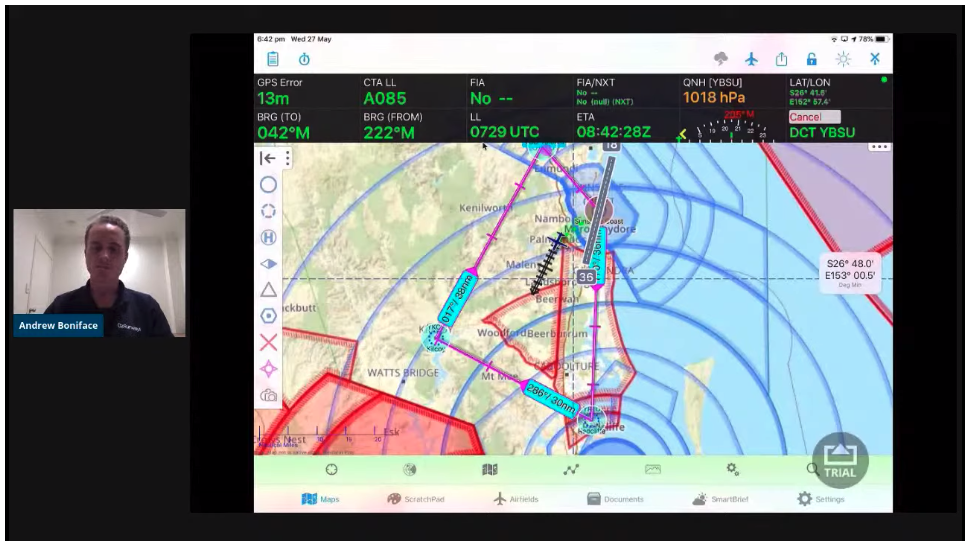Expand the horizontal three-dot map options
Screen dimensions: 969x544
pyautogui.click(x=879, y=147)
